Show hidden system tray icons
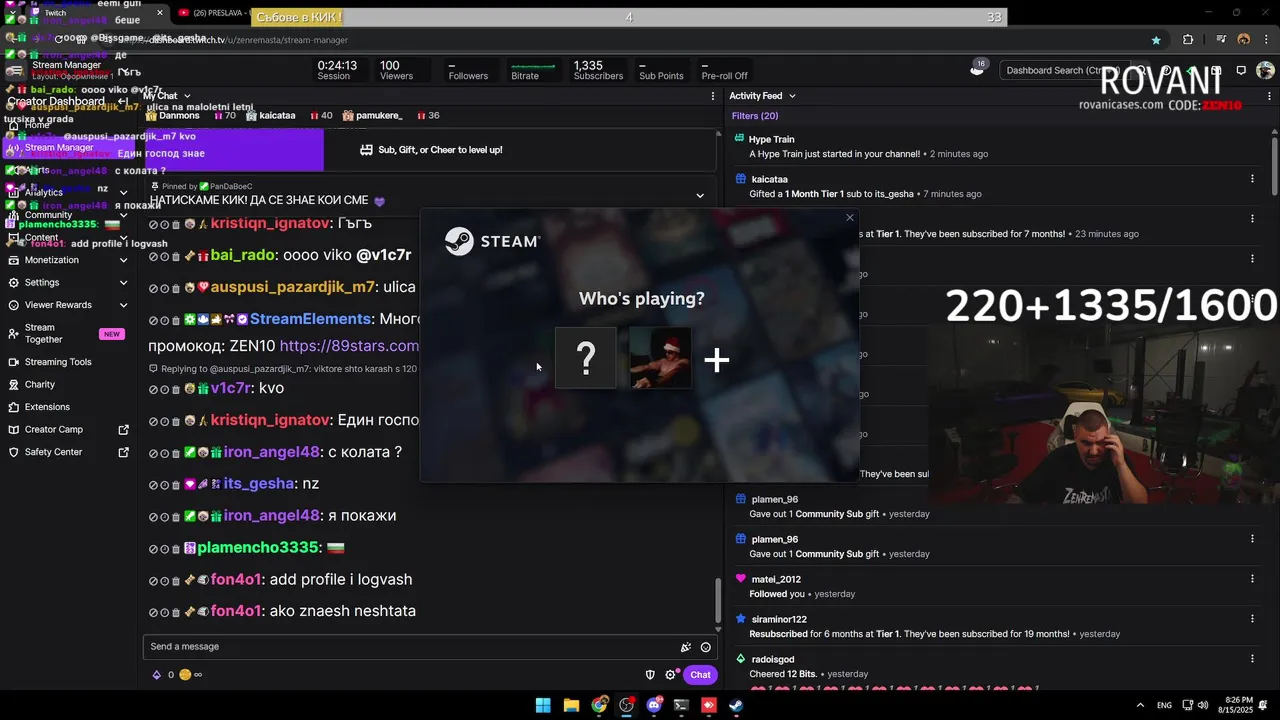Screen dimensions: 1280x720 click(x=1140, y=705)
